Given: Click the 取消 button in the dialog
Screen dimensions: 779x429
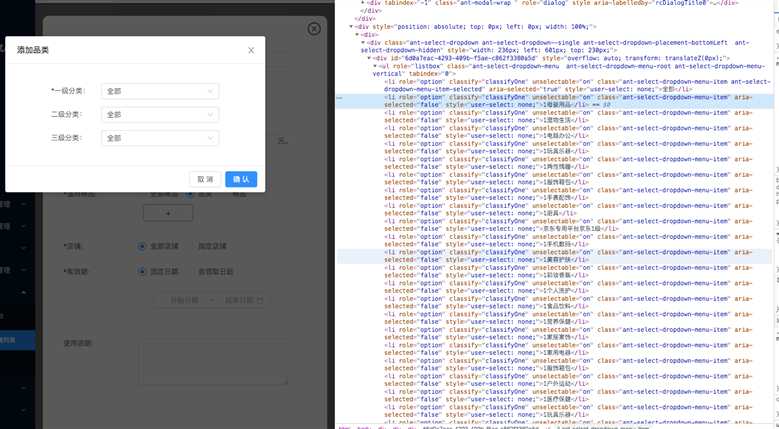Looking at the screenshot, I should [x=205, y=179].
